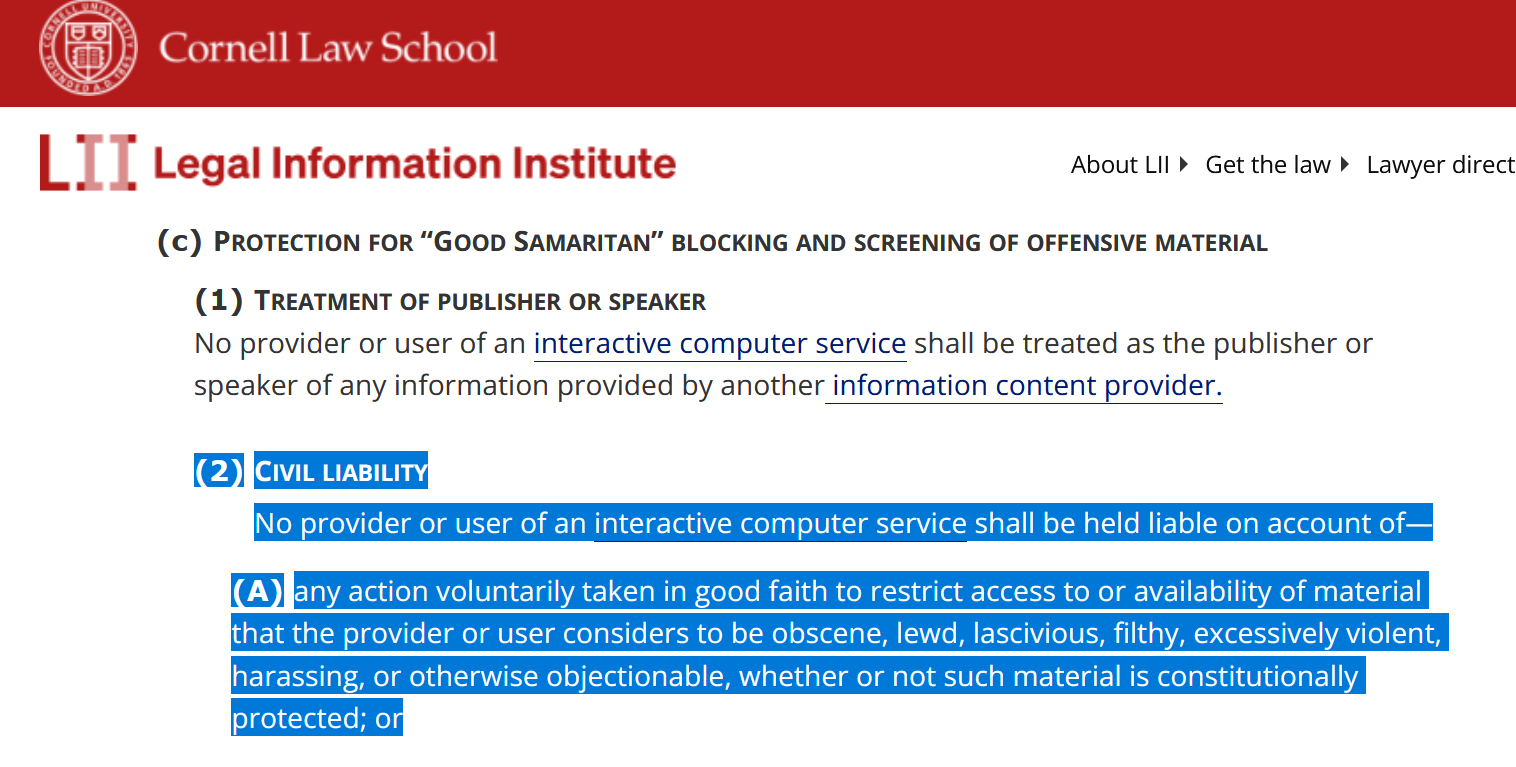Expand the Get the law dropdown arrow

[x=1345, y=164]
